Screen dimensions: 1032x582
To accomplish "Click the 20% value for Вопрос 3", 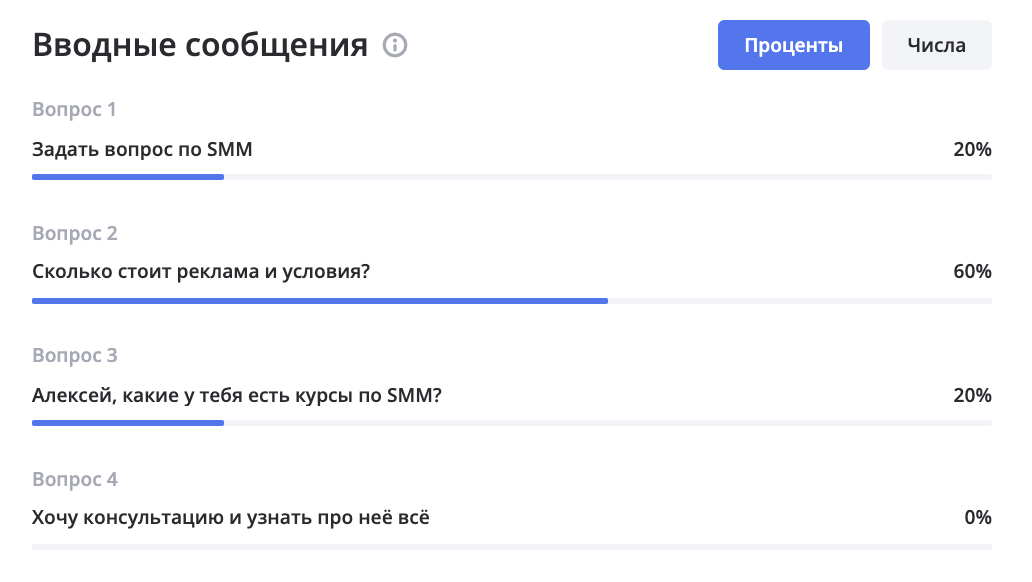I will 972,395.
